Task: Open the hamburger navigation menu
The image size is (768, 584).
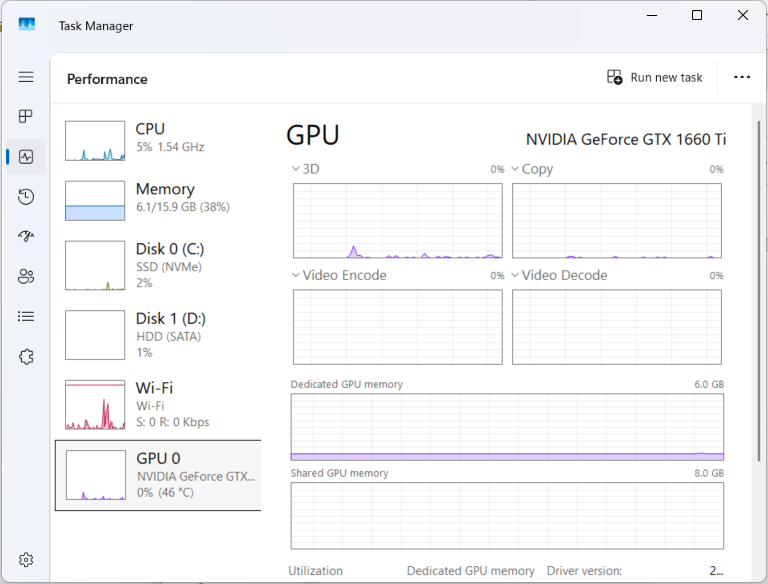Action: pyautogui.click(x=26, y=77)
